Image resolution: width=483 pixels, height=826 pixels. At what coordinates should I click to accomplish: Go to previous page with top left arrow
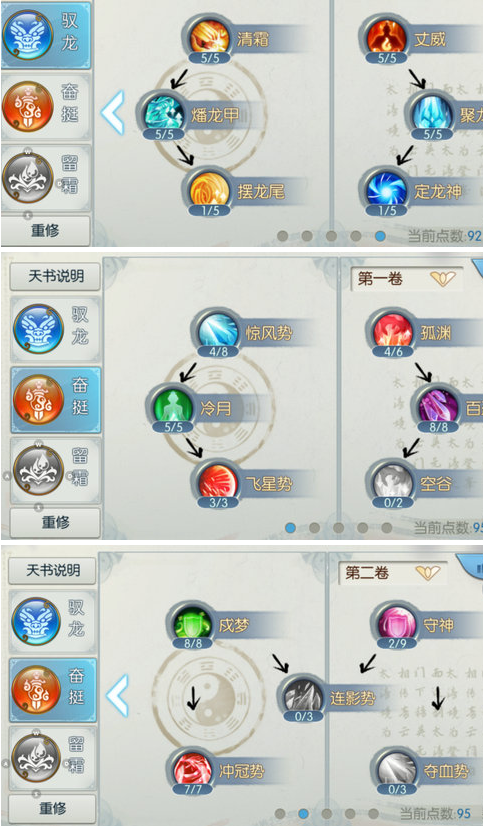[113, 112]
